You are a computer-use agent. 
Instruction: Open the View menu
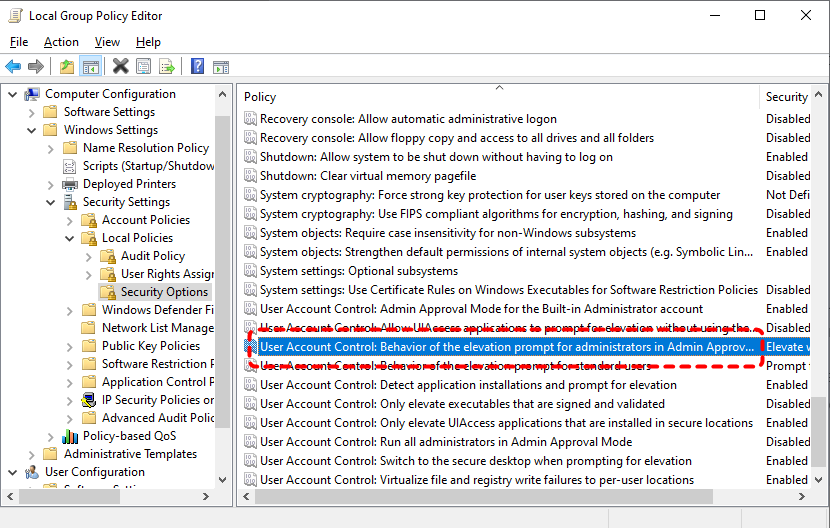pyautogui.click(x=107, y=42)
